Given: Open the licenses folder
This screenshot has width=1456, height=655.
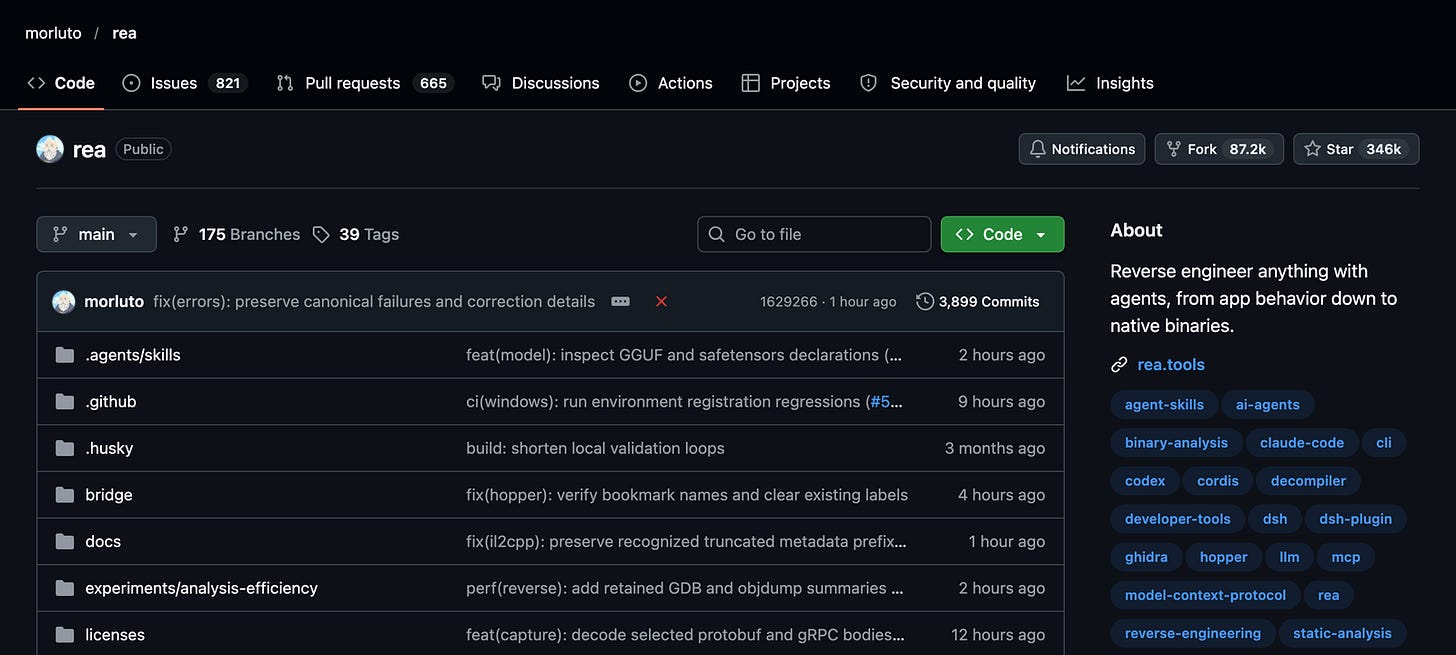Looking at the screenshot, I should [115, 635].
